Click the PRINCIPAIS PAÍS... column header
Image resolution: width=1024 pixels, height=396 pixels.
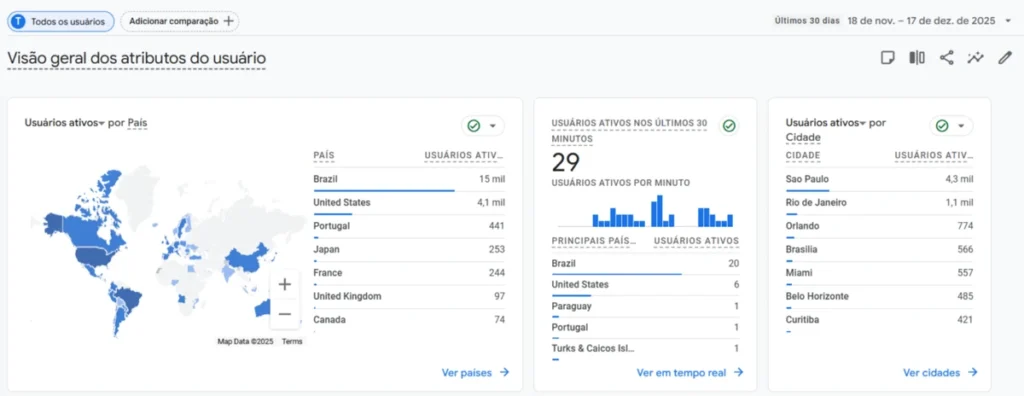[x=594, y=241]
